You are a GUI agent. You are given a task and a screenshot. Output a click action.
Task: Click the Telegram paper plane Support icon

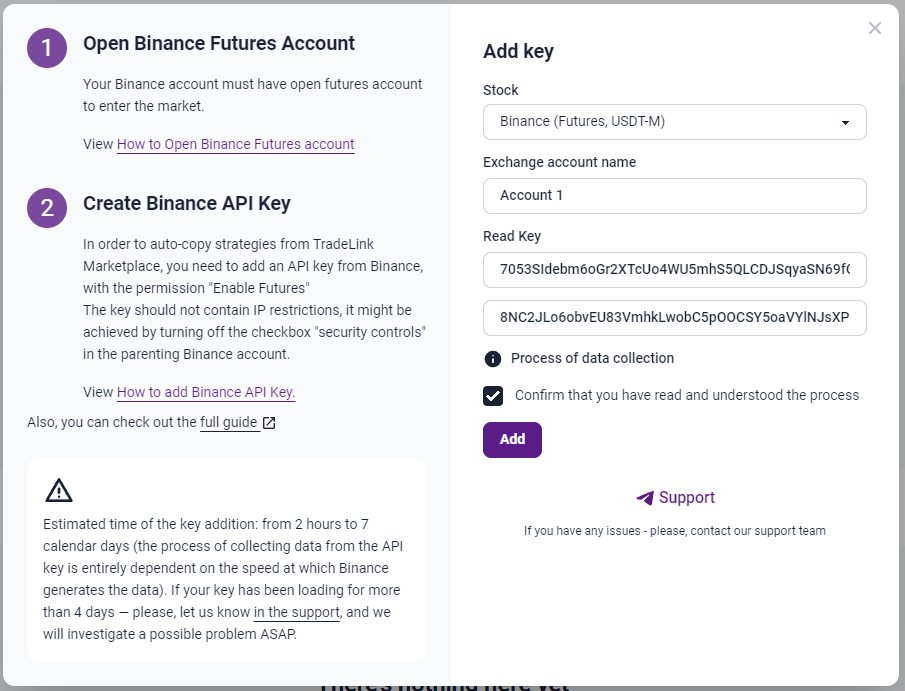click(645, 498)
